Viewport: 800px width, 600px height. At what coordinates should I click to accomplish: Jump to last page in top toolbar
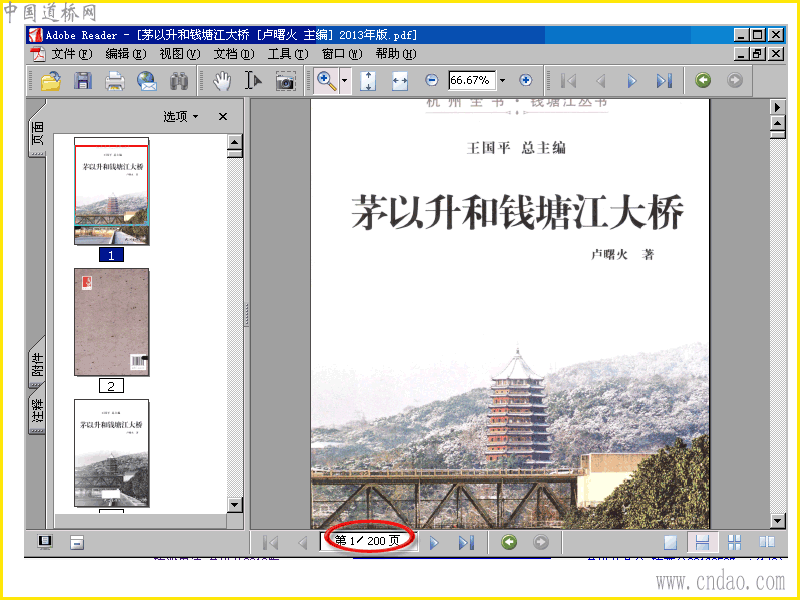click(664, 81)
